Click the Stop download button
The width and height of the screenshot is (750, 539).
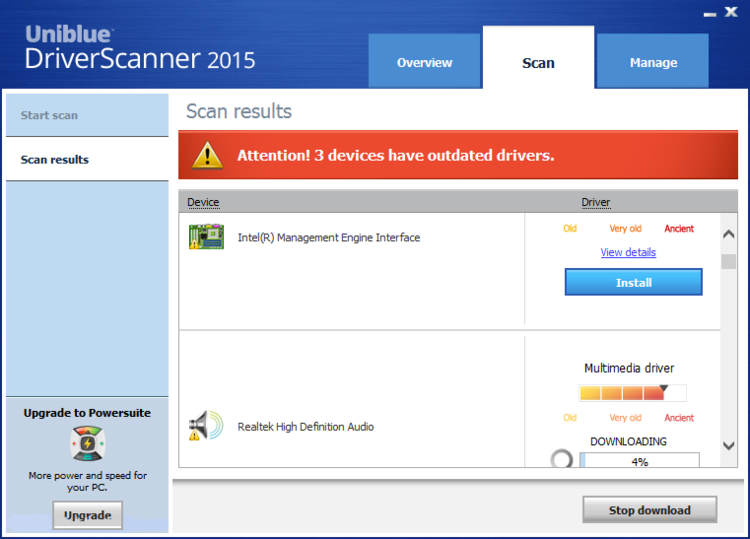(650, 510)
